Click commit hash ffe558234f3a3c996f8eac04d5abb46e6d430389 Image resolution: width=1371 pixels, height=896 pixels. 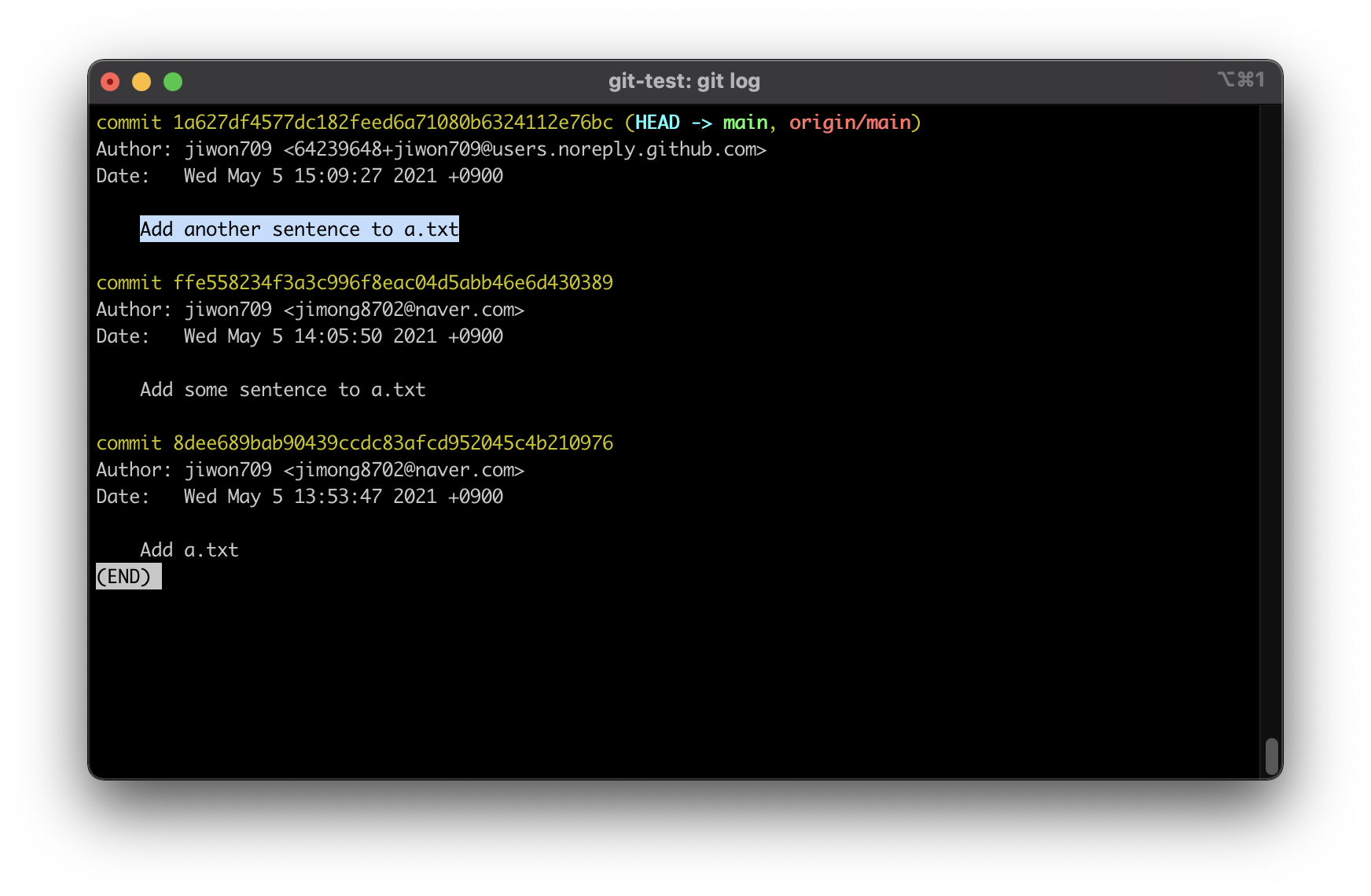(393, 283)
